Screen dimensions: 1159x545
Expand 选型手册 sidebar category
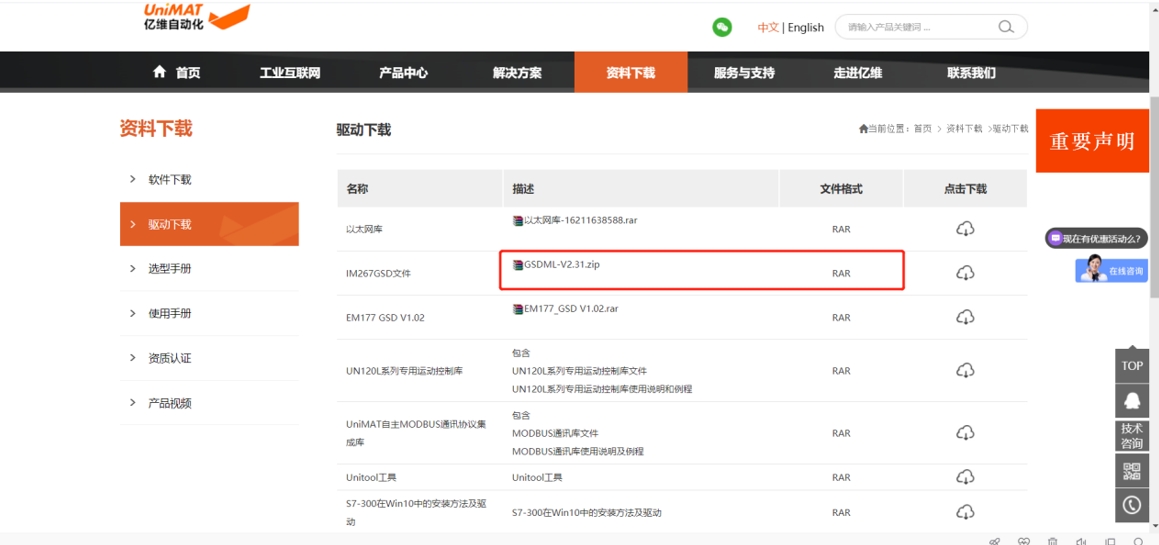click(169, 269)
